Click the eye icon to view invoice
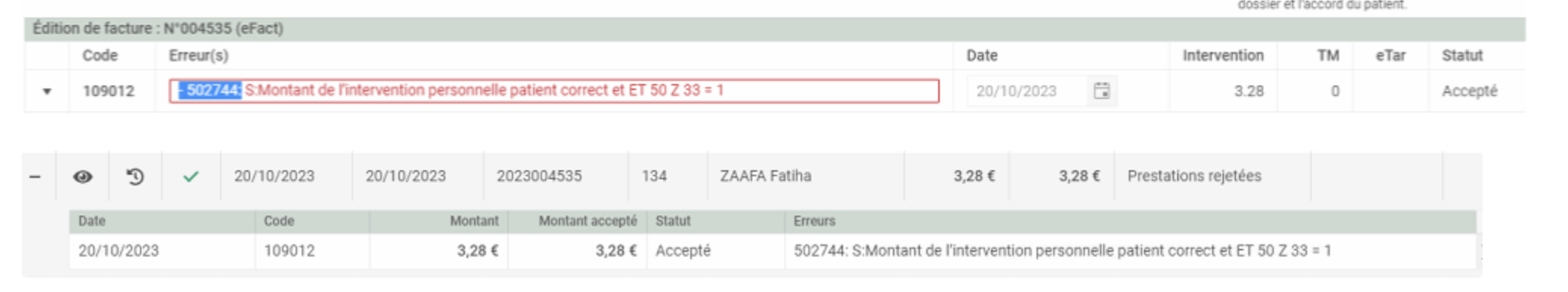 82,176
